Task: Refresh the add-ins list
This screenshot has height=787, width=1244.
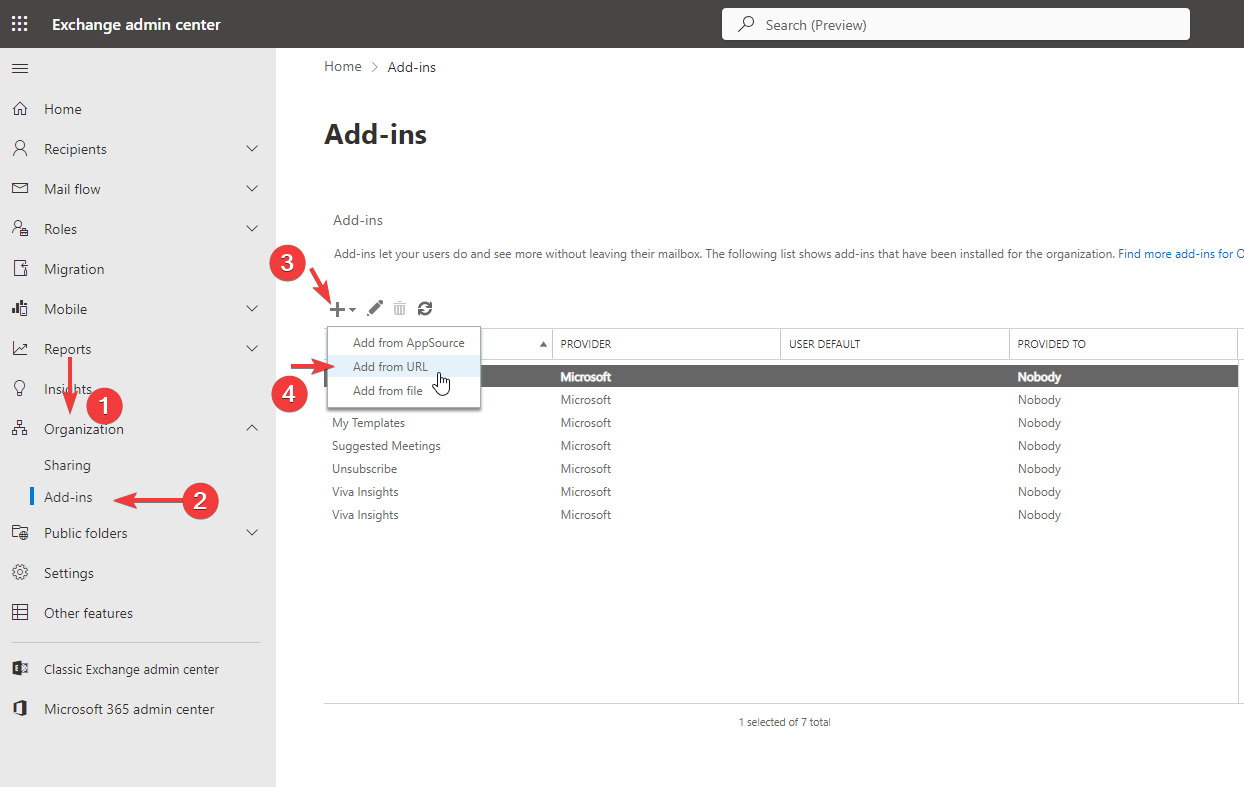Action: [425, 309]
